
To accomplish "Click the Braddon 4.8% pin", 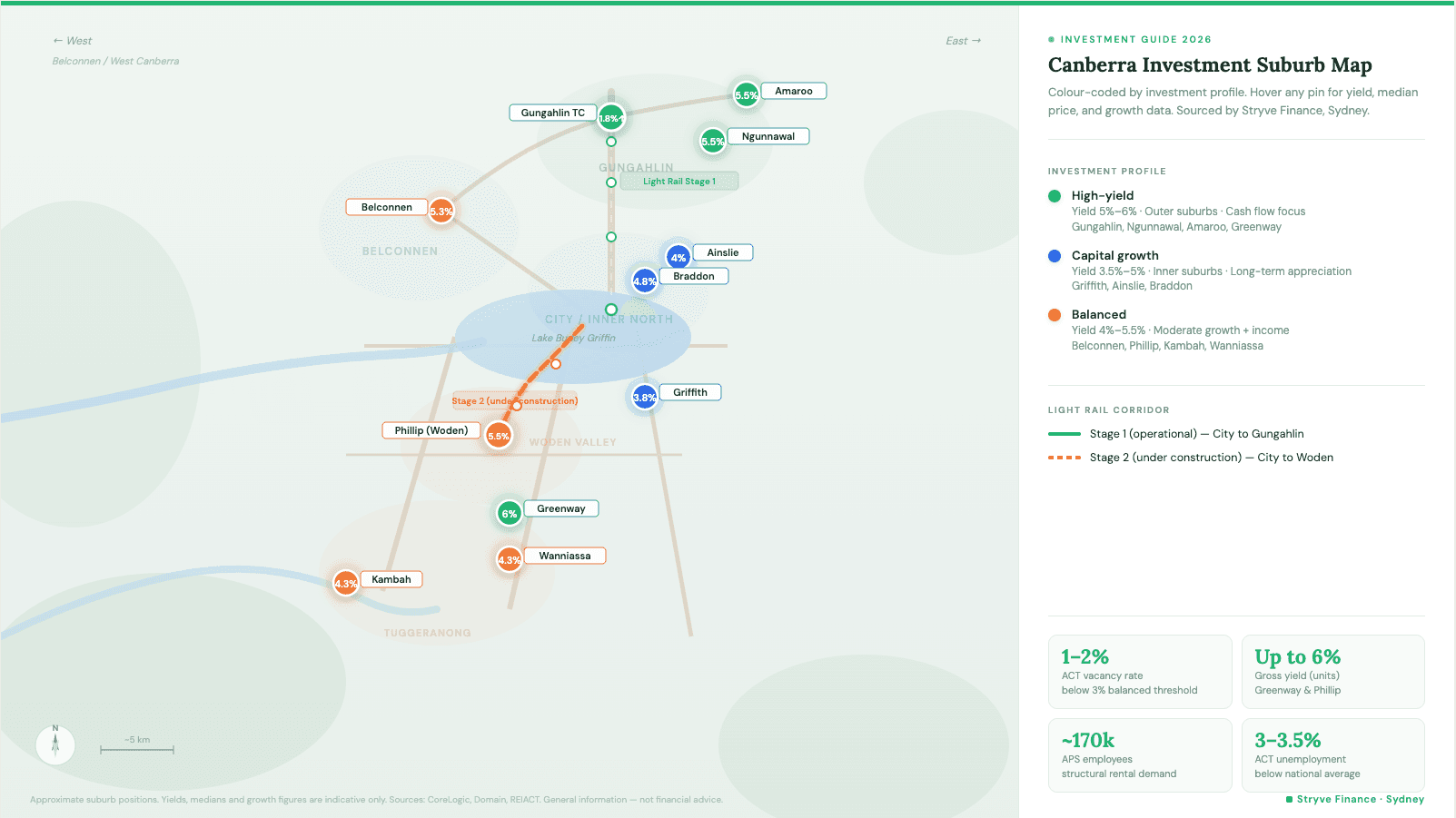I will click(646, 281).
